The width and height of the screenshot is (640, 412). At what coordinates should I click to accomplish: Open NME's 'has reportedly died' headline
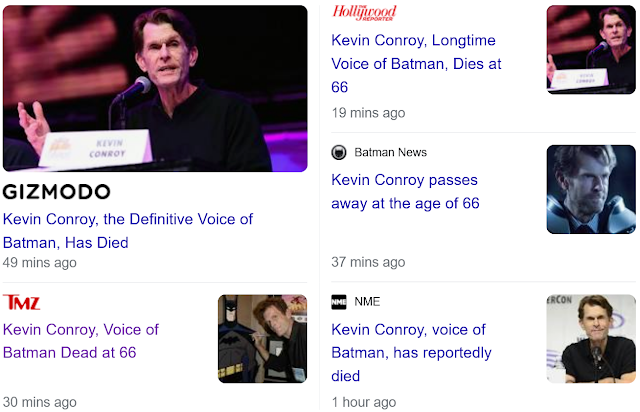(411, 352)
